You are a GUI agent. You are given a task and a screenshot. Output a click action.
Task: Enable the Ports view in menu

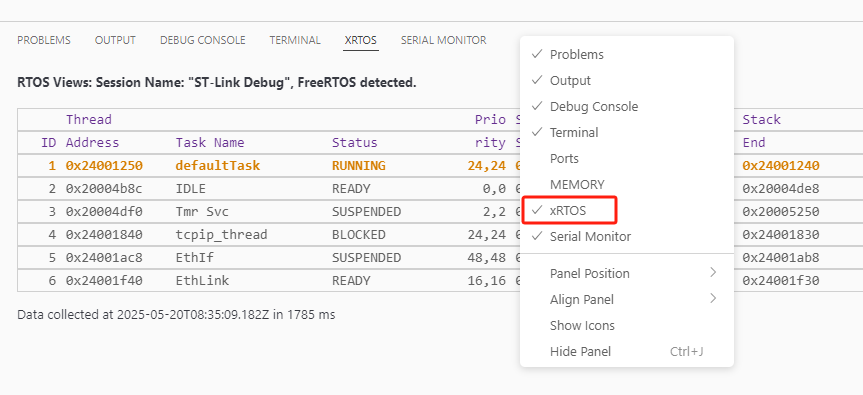click(x=626, y=158)
